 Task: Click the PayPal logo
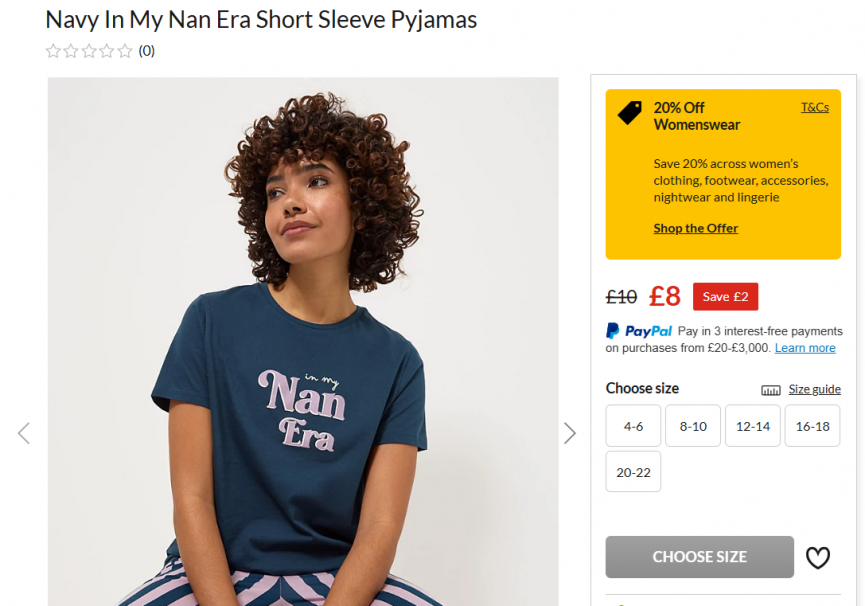tap(639, 331)
